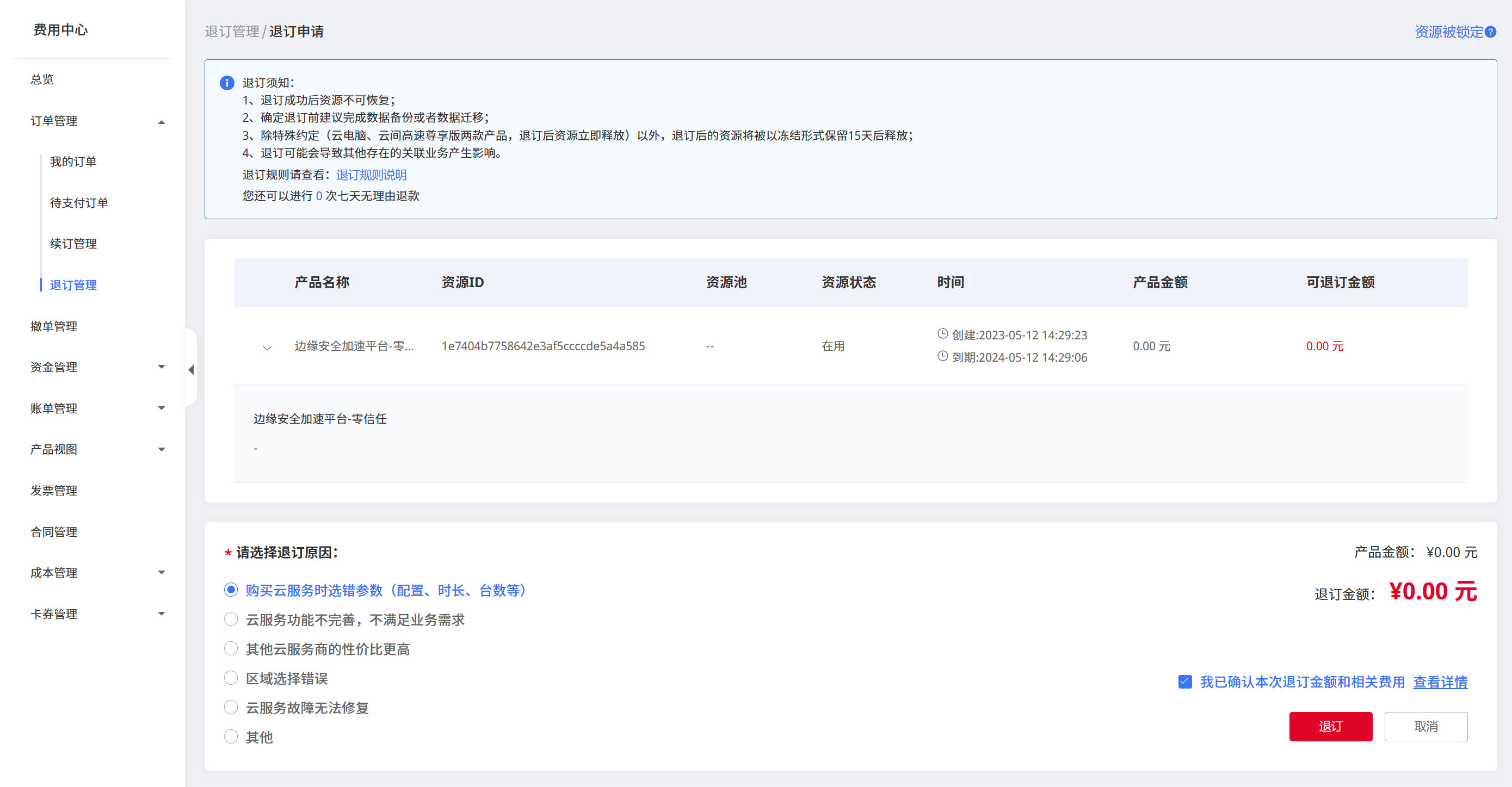Click the 产品金额 column header
Screen dimensions: 1512x787
(x=1160, y=282)
